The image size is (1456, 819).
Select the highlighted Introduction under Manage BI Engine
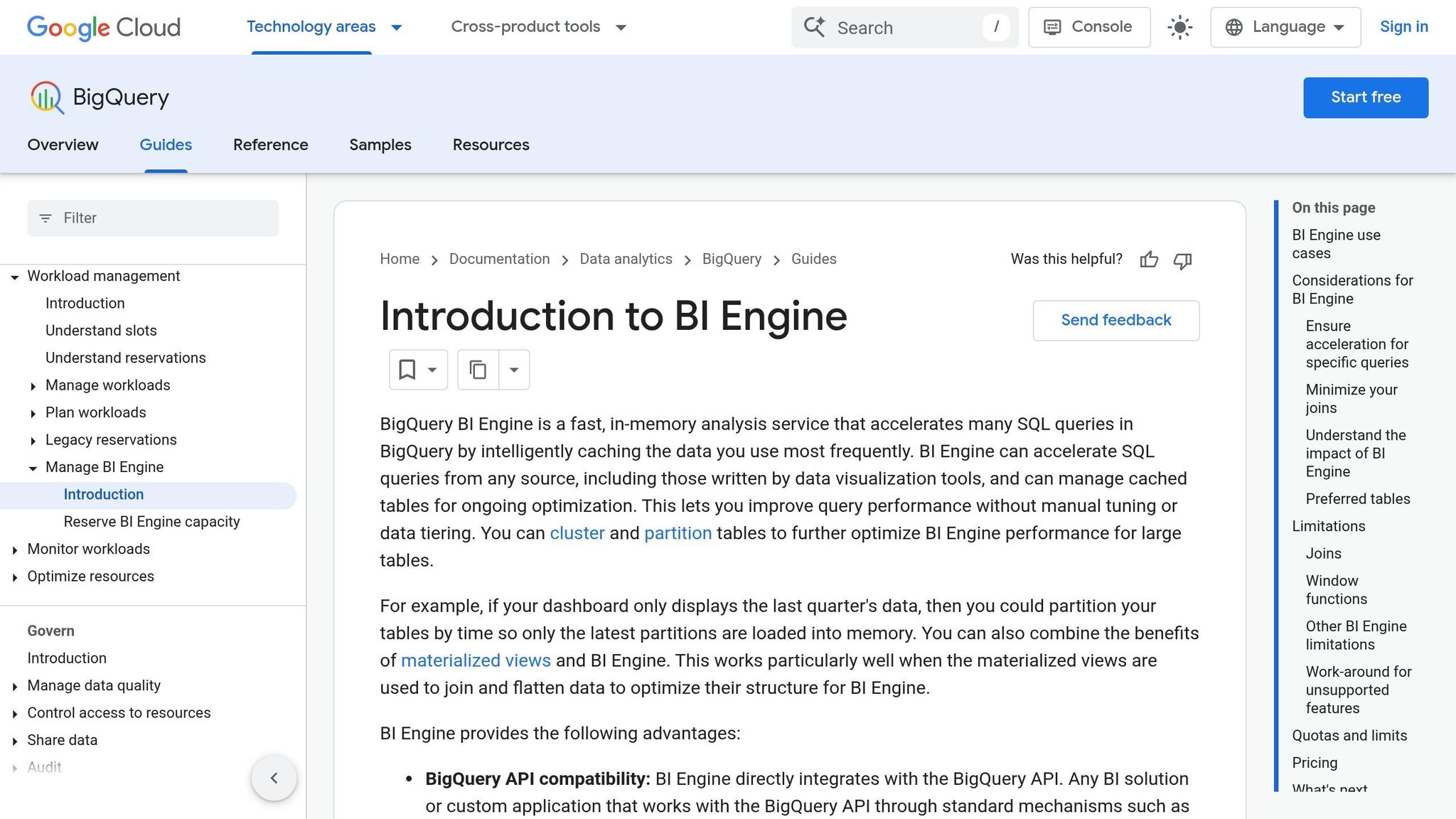104,495
